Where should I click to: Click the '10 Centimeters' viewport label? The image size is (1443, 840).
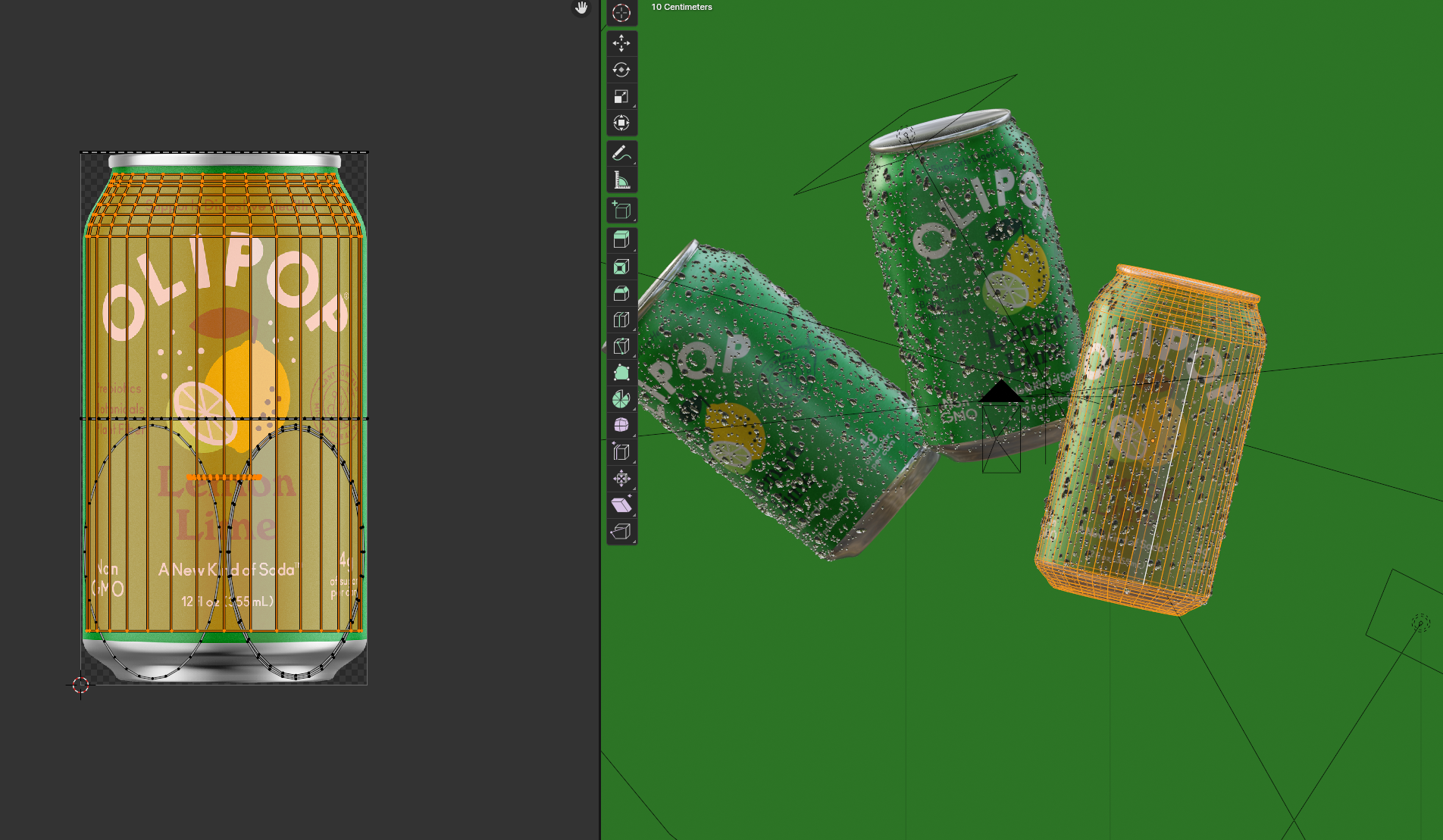pyautogui.click(x=681, y=7)
